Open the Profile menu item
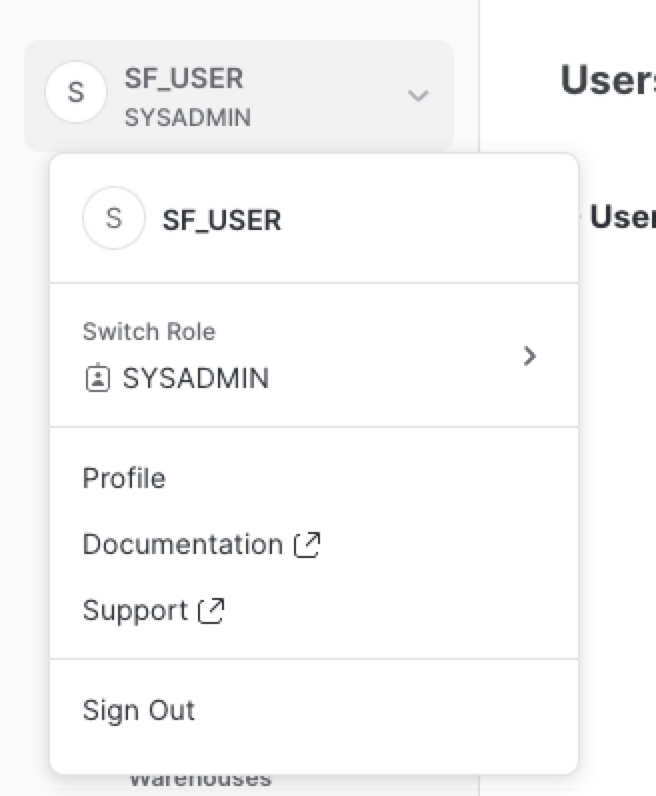This screenshot has height=796, width=656. click(124, 478)
